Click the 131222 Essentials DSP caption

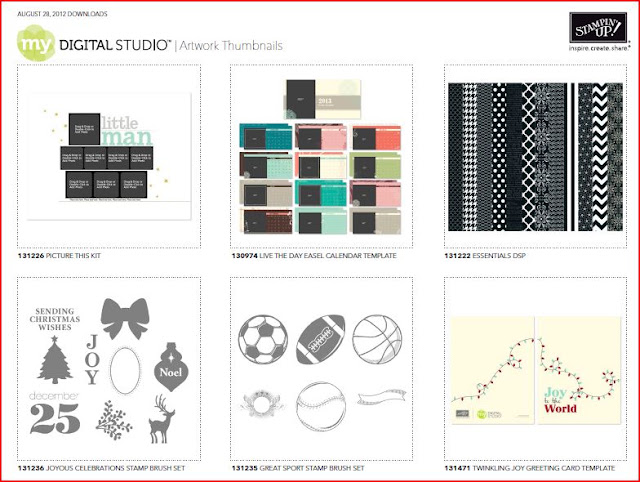(x=485, y=255)
